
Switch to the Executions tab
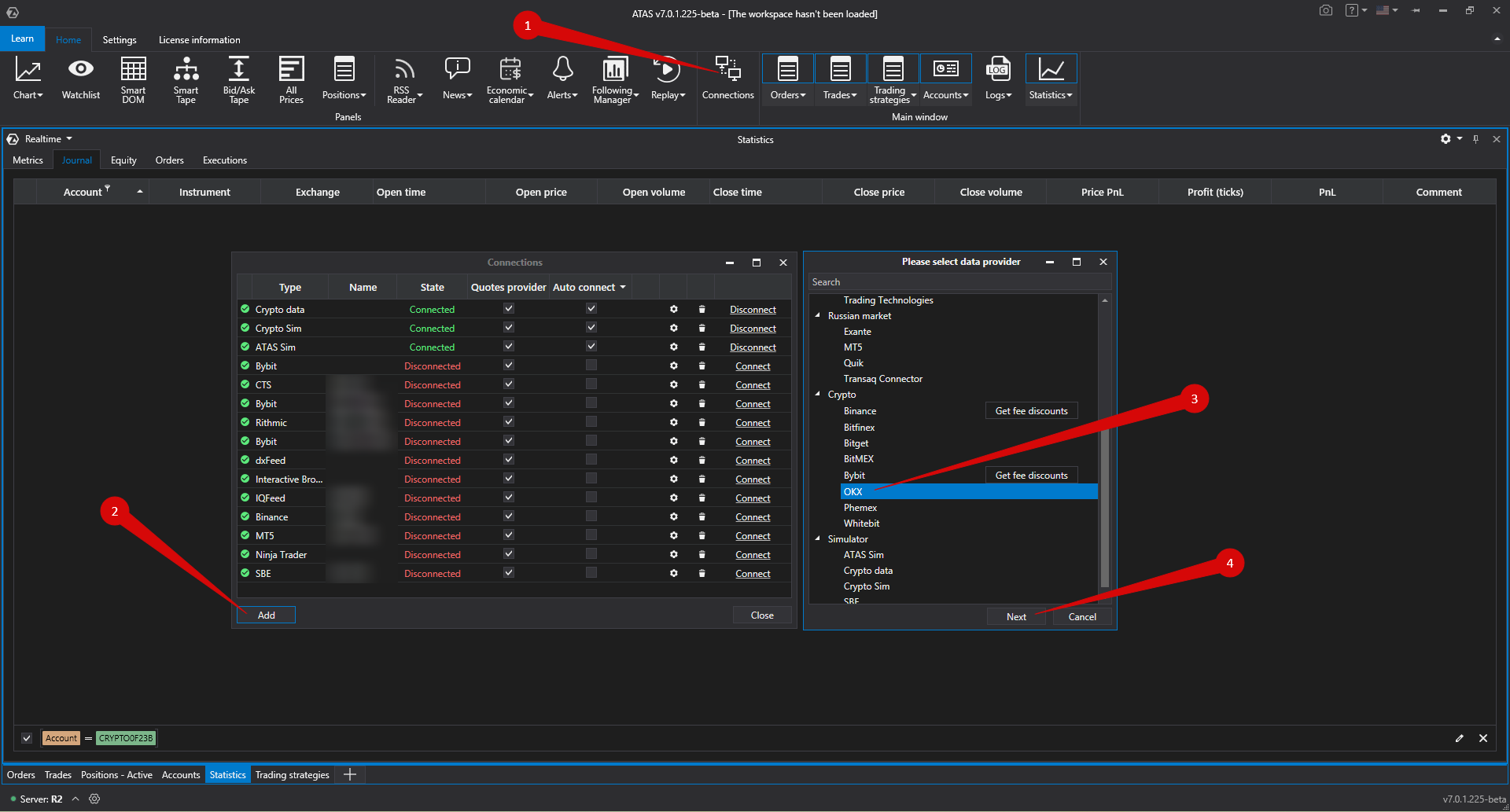pos(225,160)
